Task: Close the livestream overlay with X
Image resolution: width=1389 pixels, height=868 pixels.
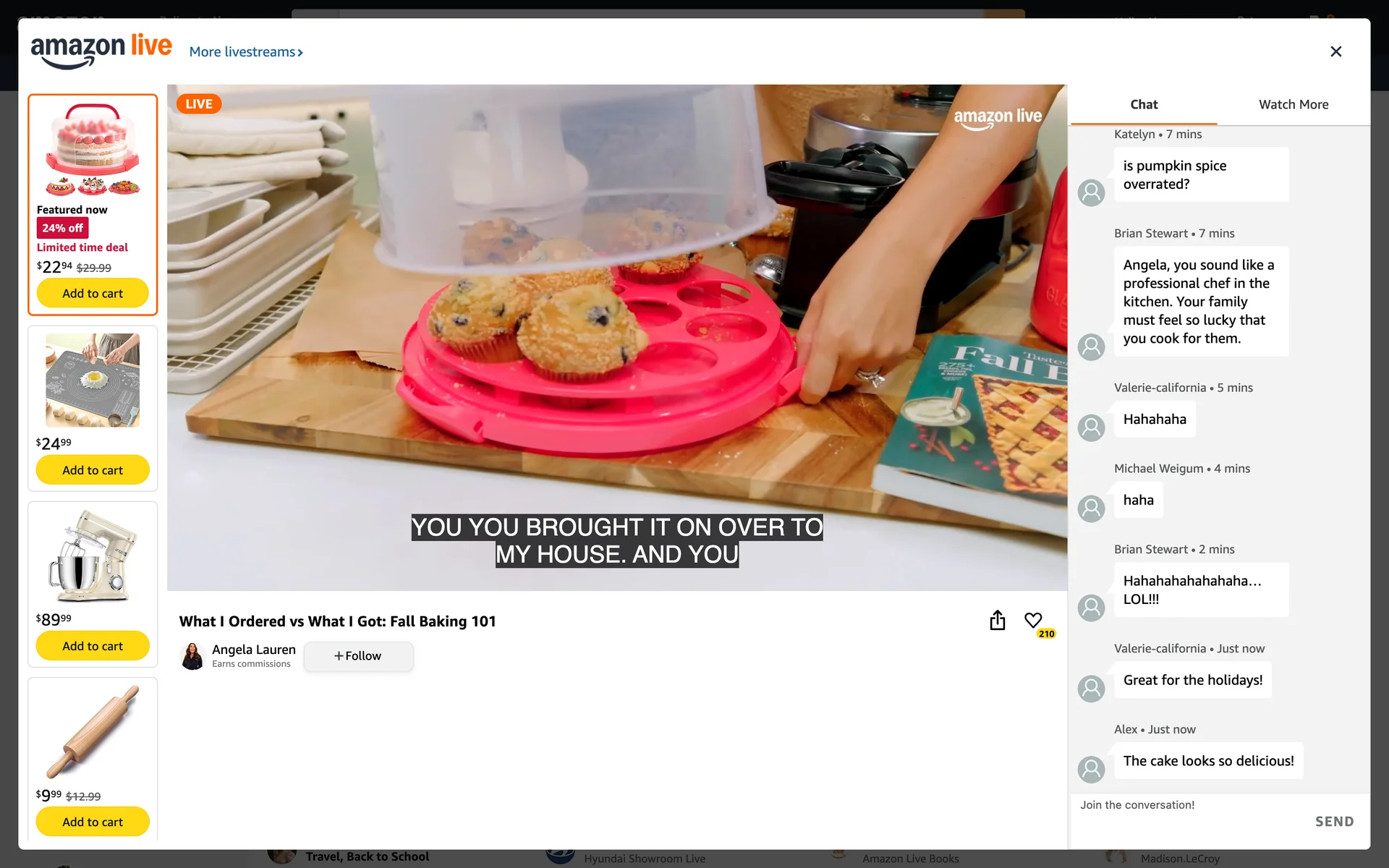Action: point(1335,51)
